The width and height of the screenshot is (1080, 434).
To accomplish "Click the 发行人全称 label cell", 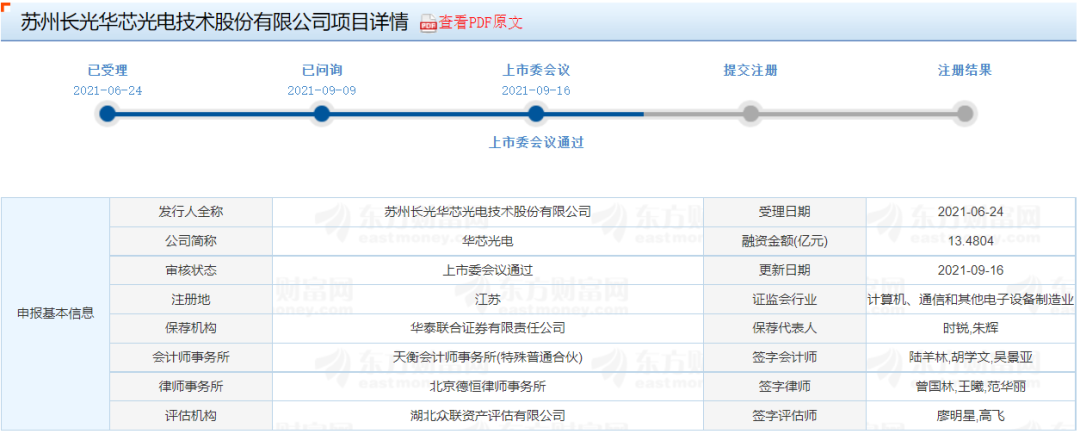I will tap(191, 212).
